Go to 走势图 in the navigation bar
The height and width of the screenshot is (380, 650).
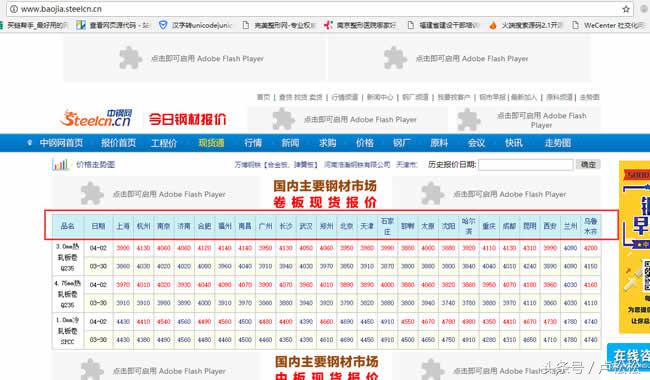[x=558, y=143]
